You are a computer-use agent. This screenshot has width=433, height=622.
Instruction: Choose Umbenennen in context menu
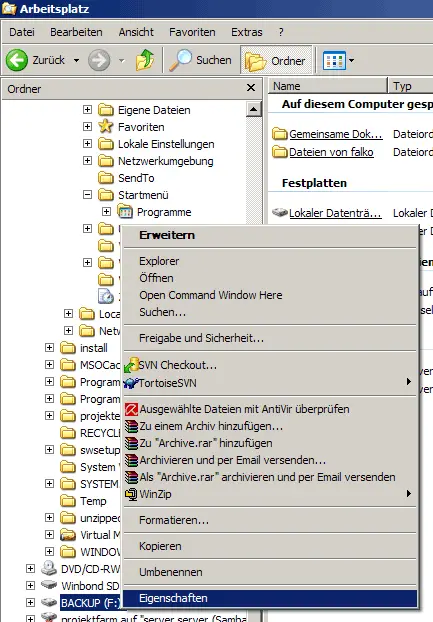270,572
